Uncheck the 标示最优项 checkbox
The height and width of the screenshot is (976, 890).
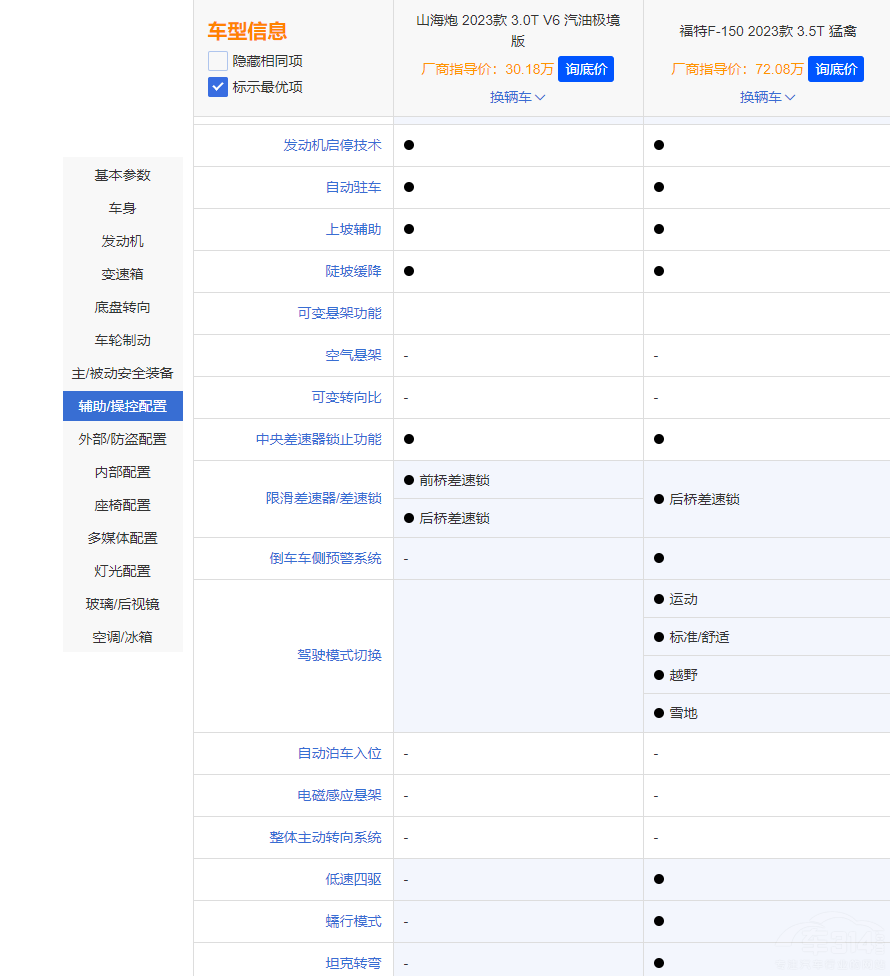tap(218, 87)
